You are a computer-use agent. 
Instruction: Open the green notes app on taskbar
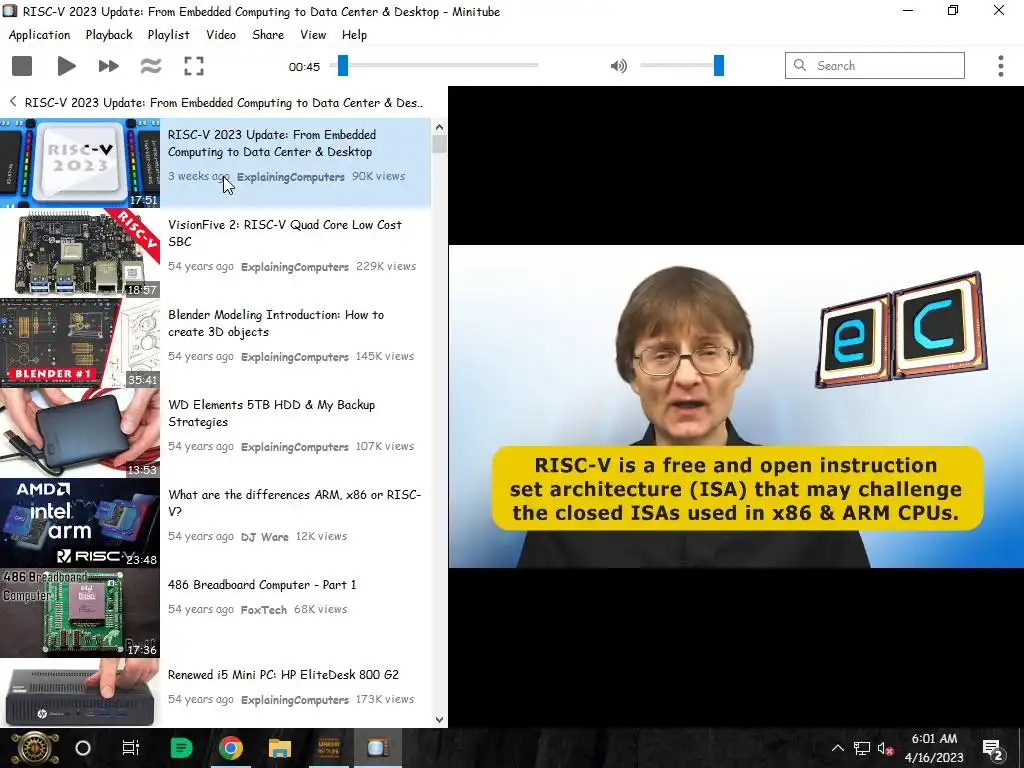click(181, 748)
